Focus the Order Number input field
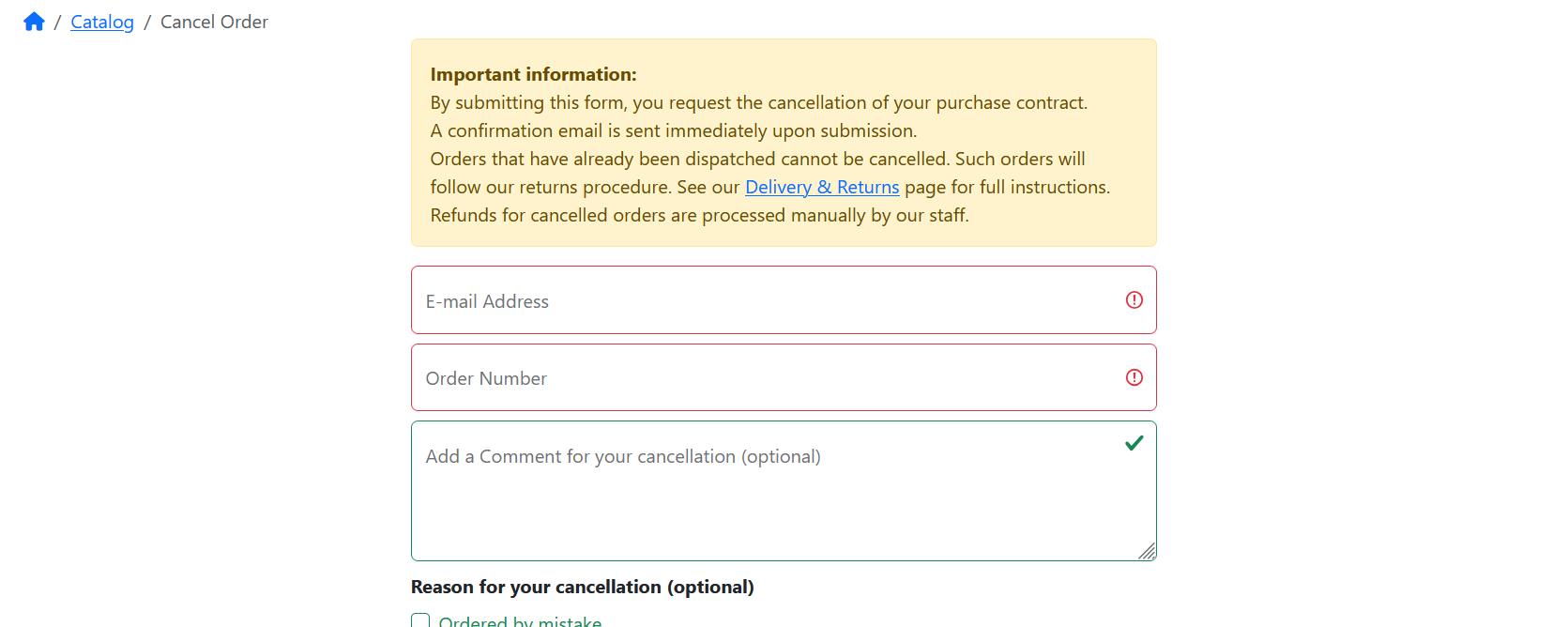Screen dimensions: 1568x627 784,377
